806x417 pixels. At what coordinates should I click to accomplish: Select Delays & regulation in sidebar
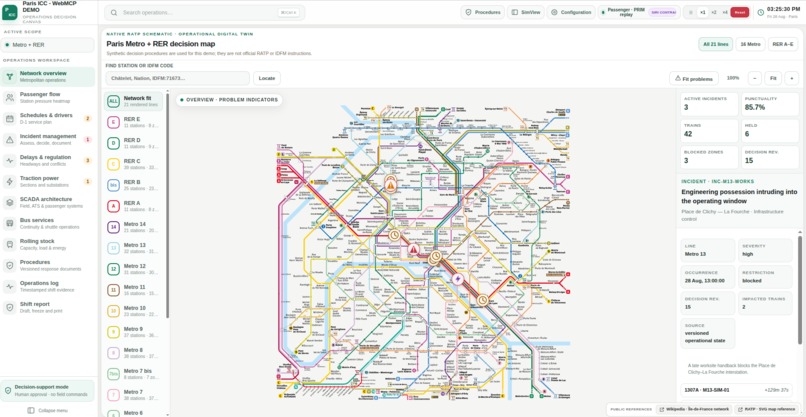point(48,160)
